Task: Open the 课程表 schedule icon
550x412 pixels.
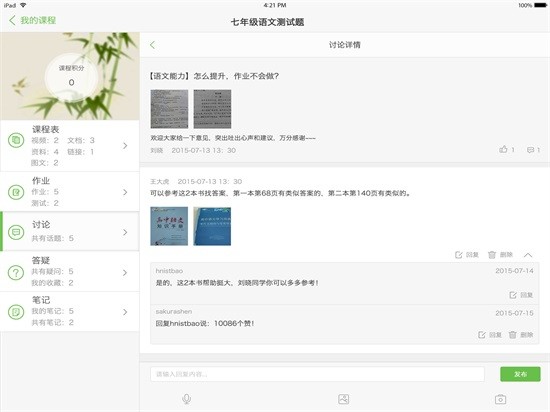Action: click(x=16, y=140)
